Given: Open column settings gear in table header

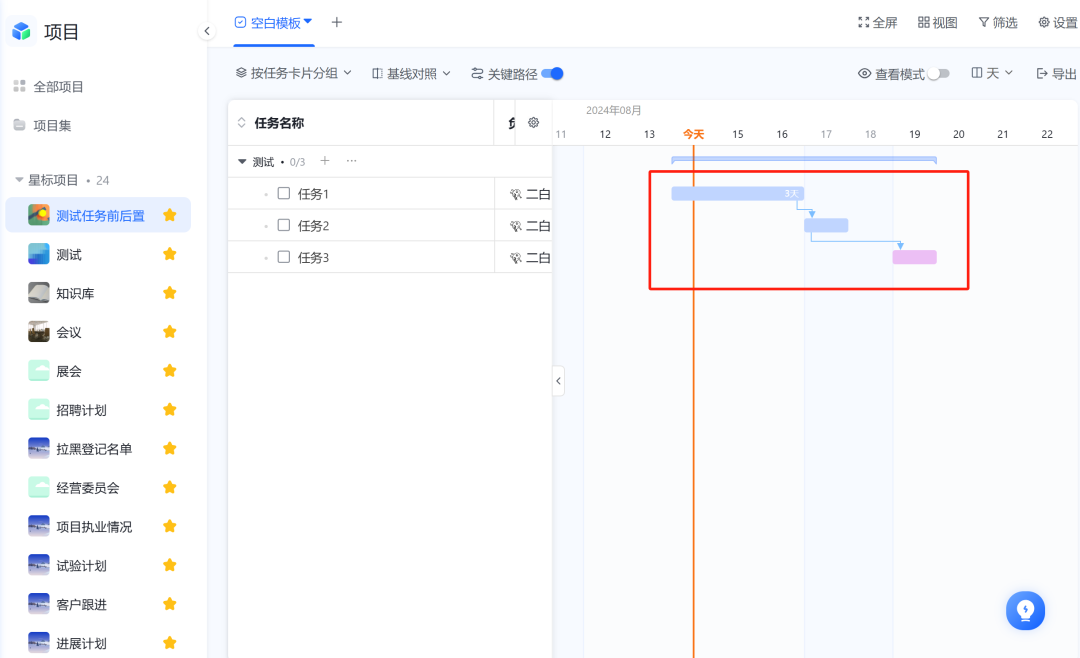Looking at the screenshot, I should click(533, 123).
